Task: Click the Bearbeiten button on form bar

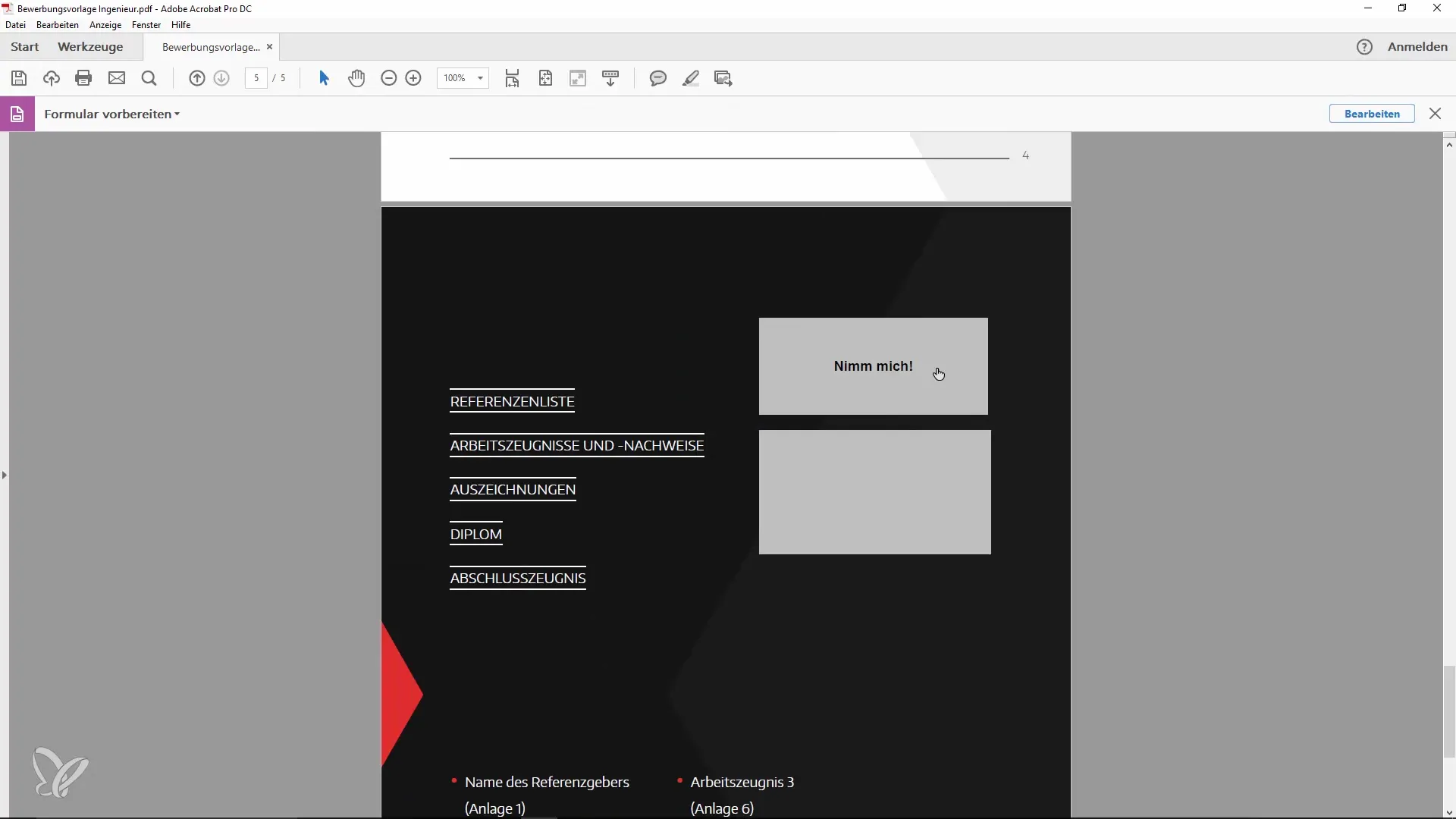Action: click(x=1372, y=114)
